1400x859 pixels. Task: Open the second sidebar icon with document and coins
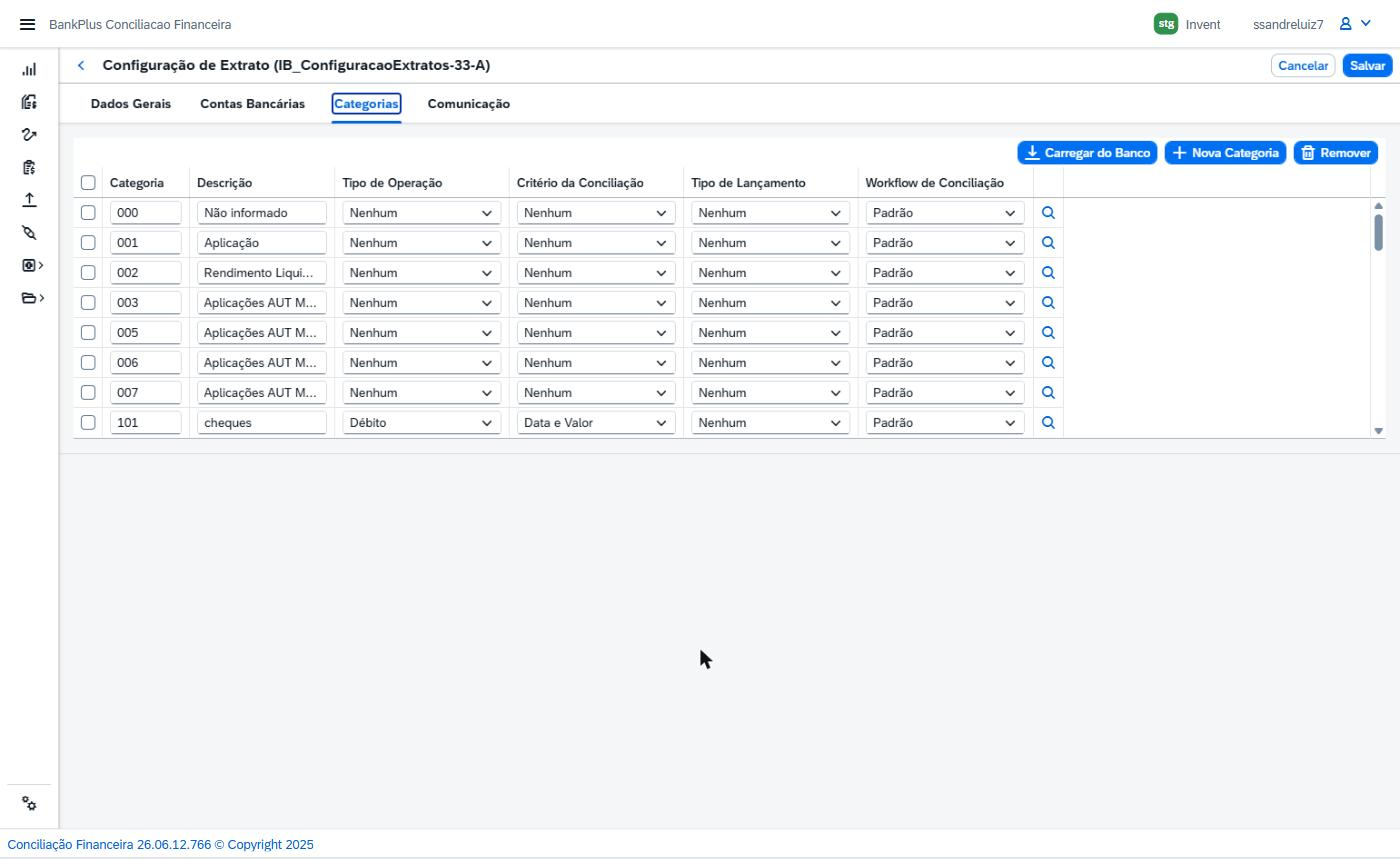(29, 102)
